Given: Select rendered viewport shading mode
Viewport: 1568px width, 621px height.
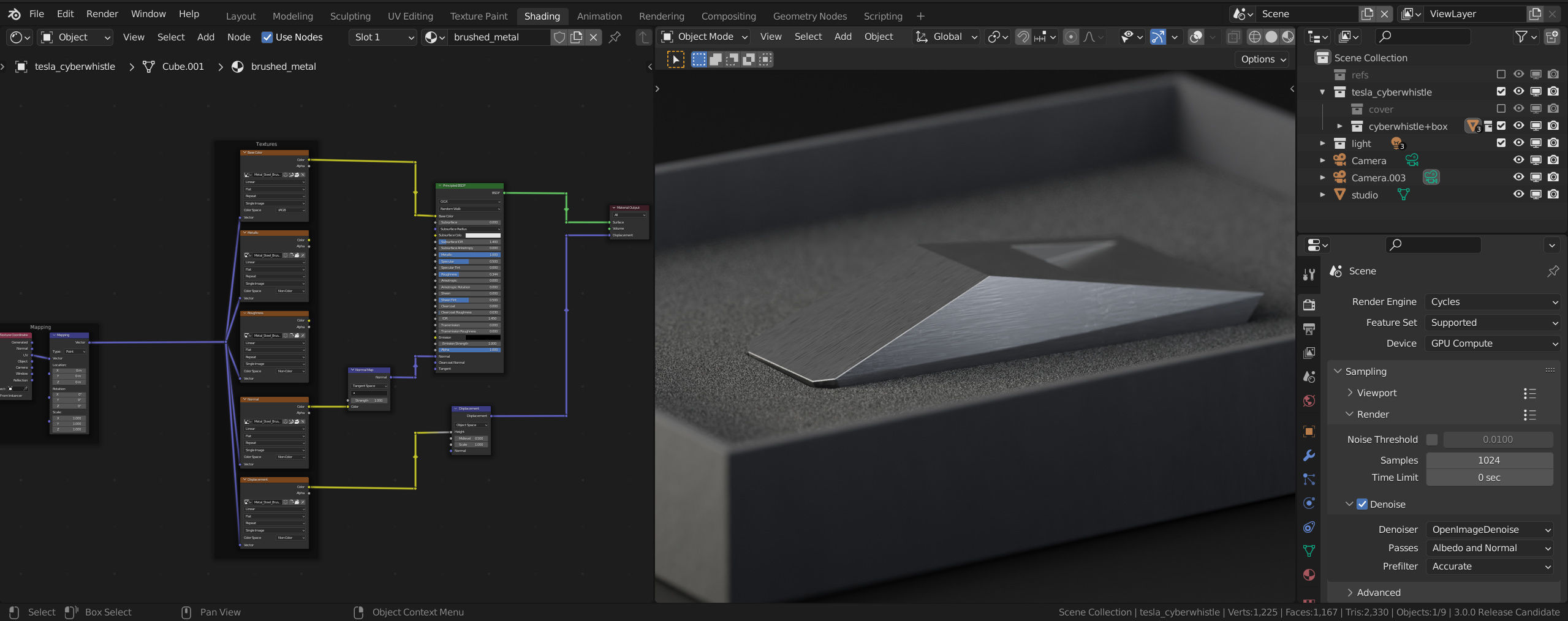Looking at the screenshot, I should click(1288, 37).
